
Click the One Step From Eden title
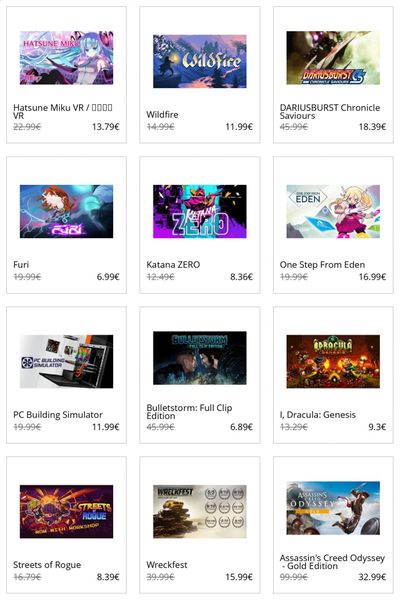(x=322, y=264)
